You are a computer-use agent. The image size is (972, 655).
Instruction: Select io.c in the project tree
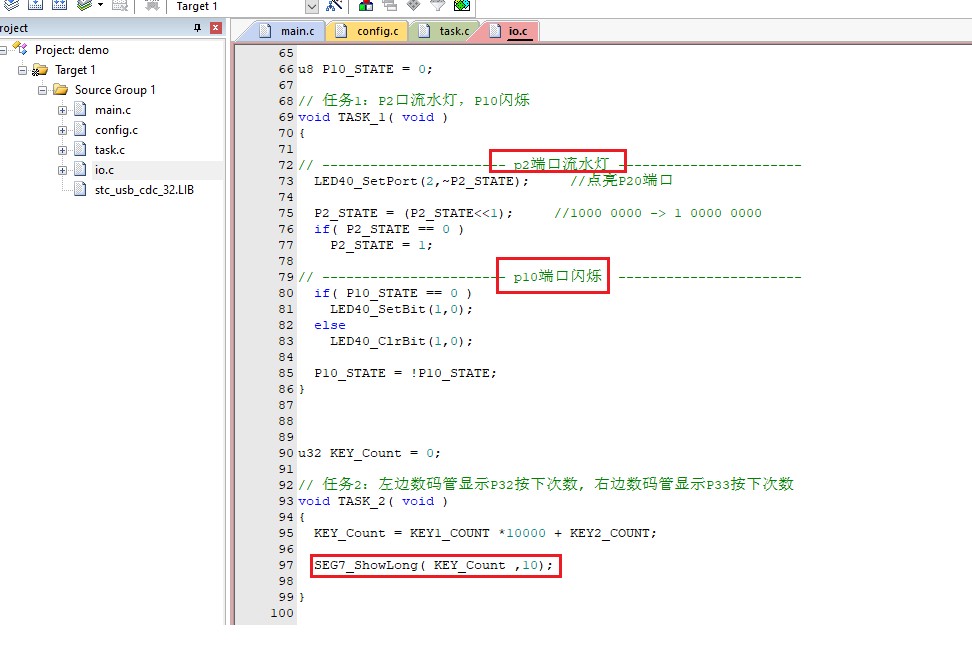coord(104,170)
